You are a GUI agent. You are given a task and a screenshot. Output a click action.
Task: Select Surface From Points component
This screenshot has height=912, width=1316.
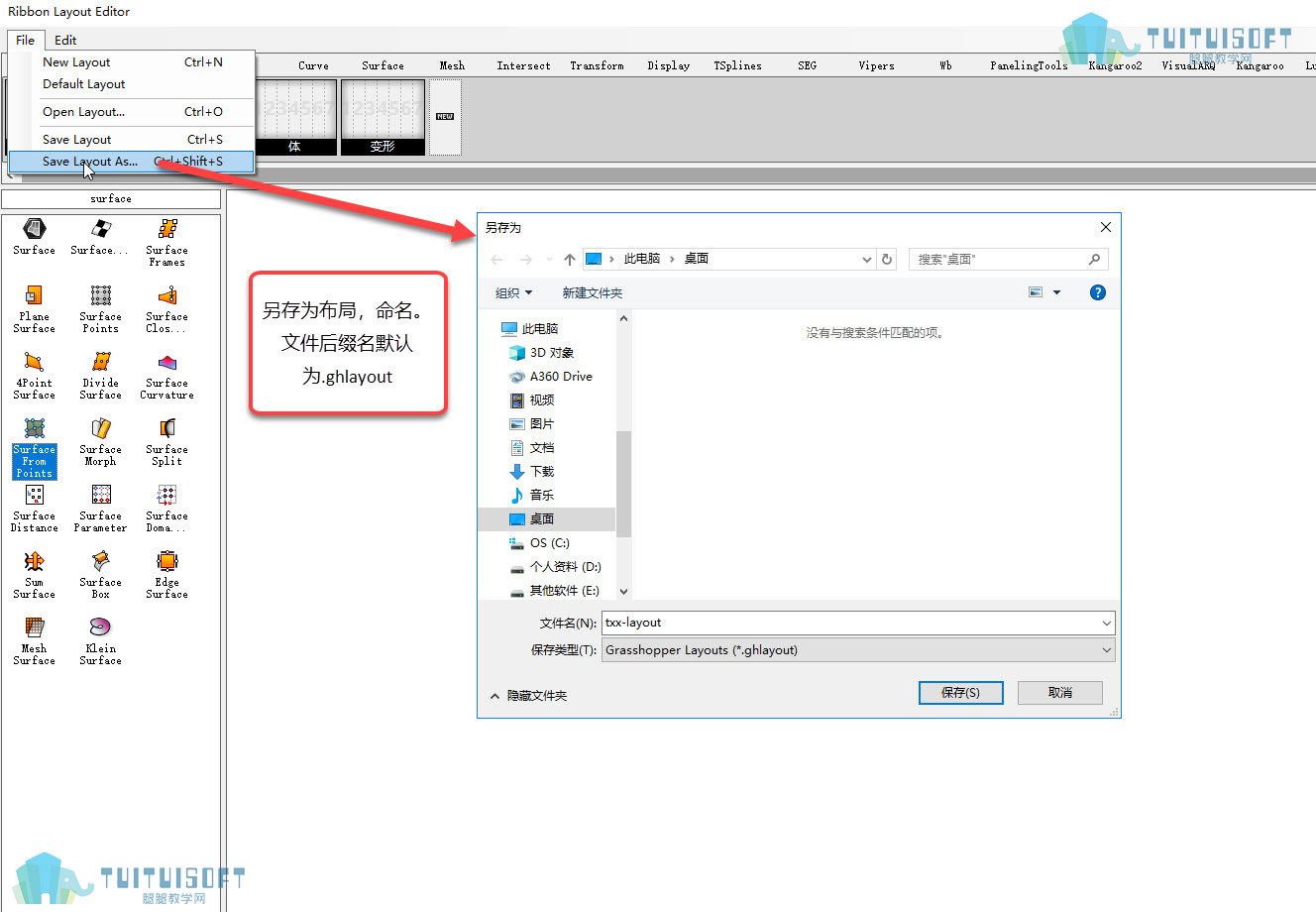pyautogui.click(x=34, y=447)
